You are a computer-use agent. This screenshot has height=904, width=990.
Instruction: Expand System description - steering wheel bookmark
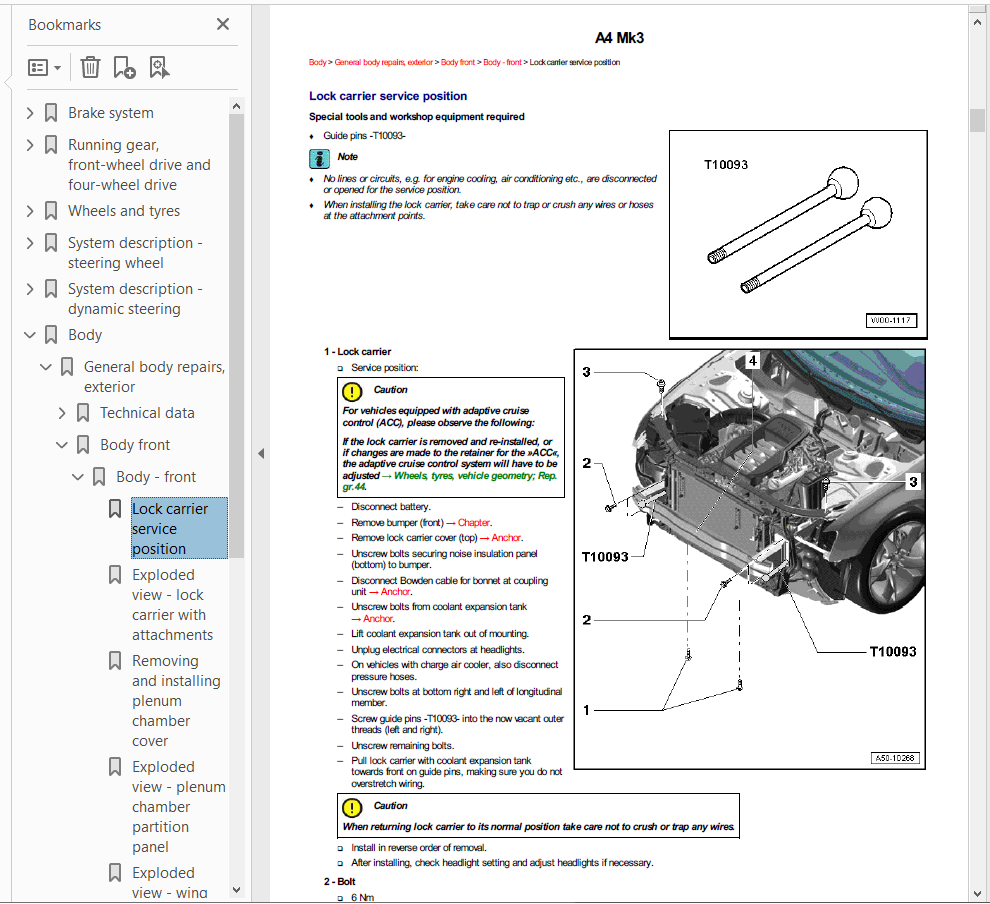[30, 243]
